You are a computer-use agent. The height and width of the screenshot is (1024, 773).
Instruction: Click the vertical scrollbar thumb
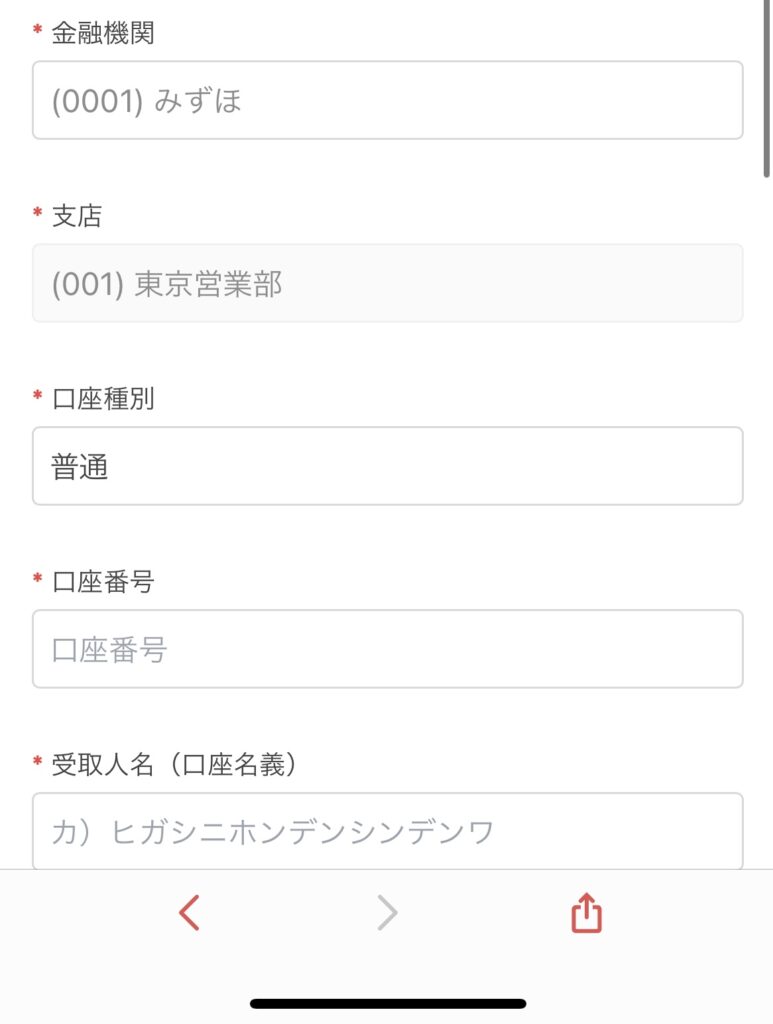(766, 88)
